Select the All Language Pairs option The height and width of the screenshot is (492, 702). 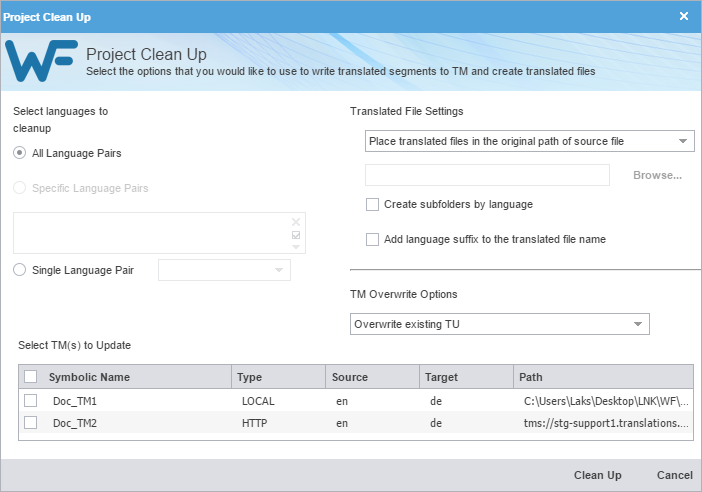coord(20,153)
